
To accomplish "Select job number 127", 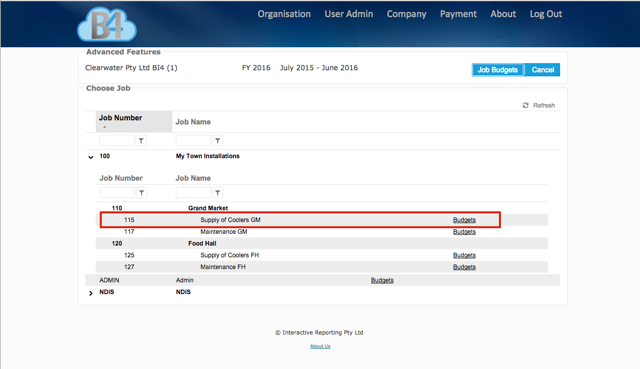I will 129,267.
